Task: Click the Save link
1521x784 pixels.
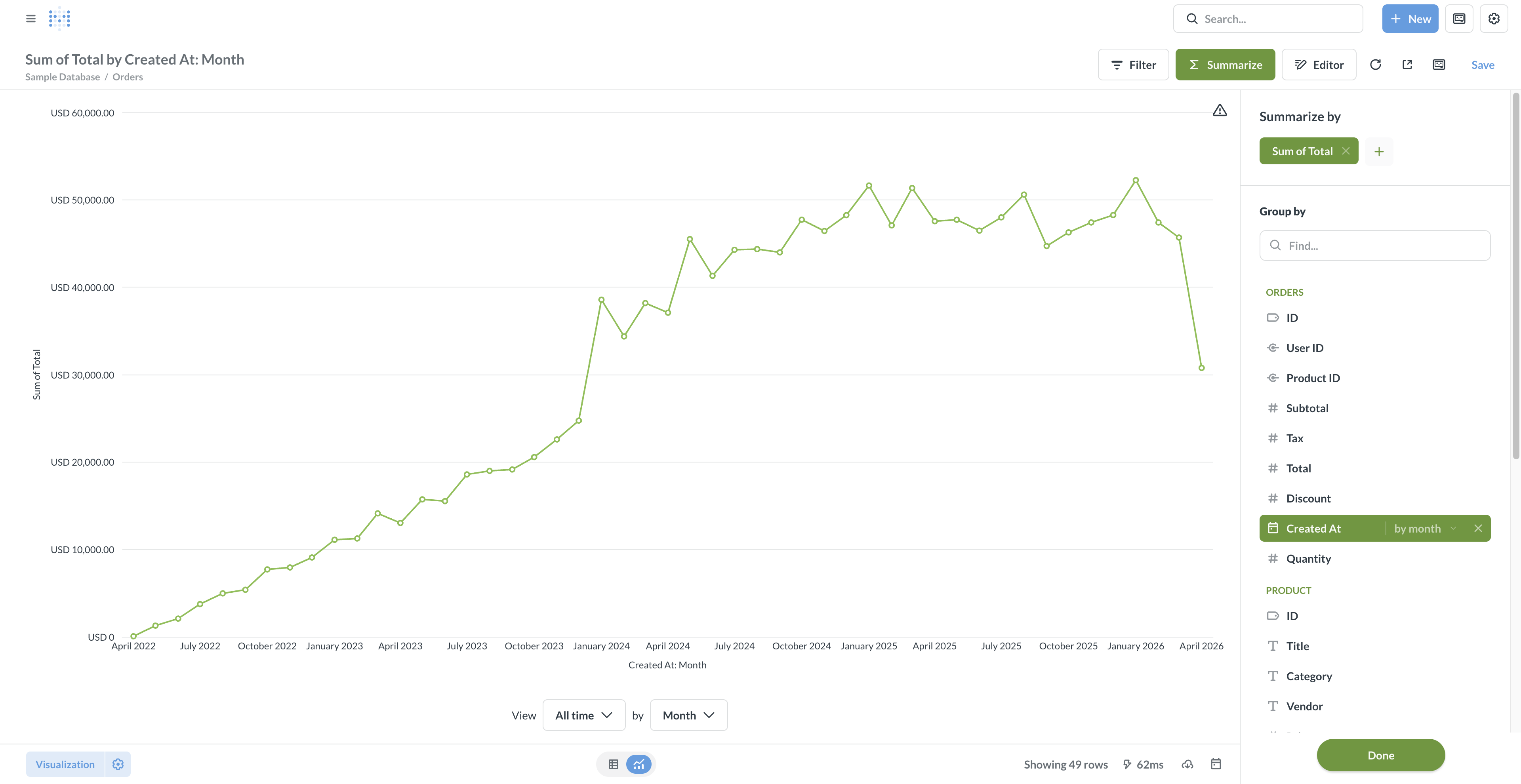Action: click(1482, 65)
